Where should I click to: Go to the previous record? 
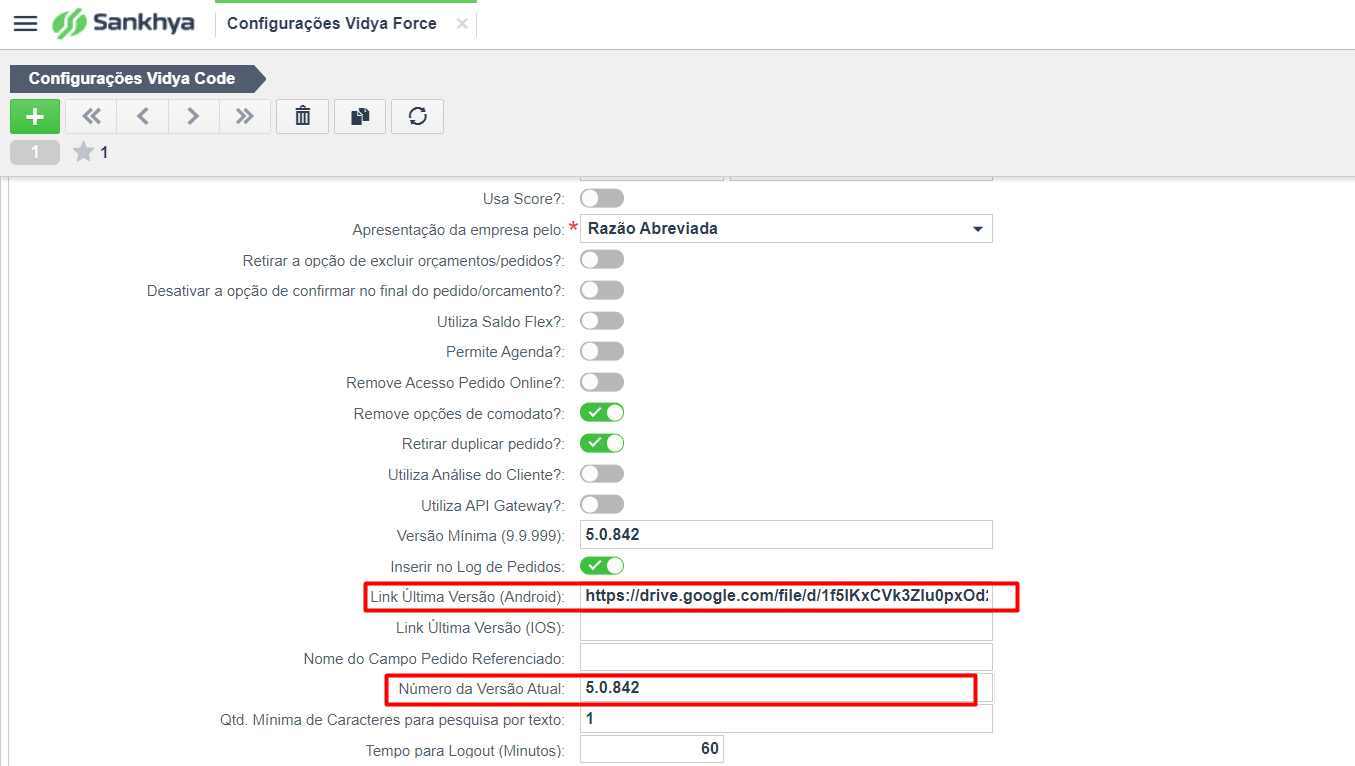(x=143, y=116)
